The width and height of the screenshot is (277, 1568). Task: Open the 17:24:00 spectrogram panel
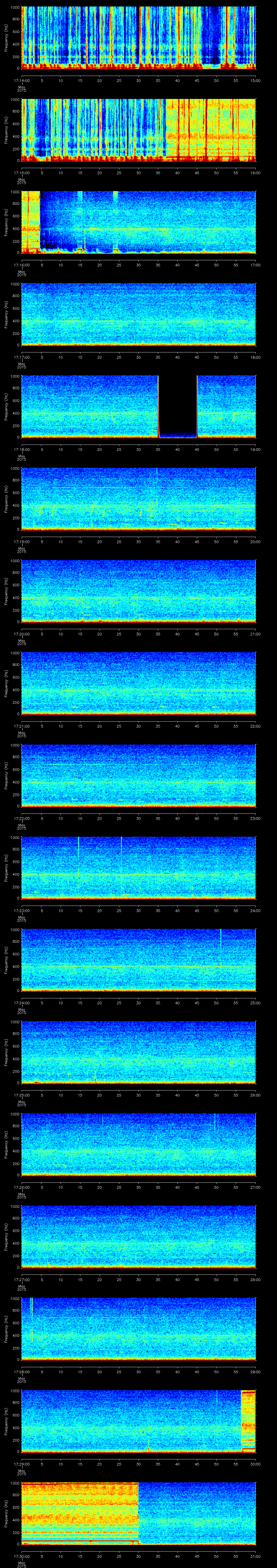138,960
